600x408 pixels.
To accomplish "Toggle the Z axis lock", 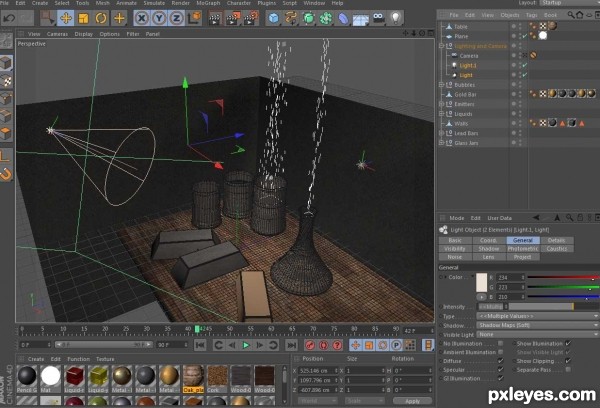I will (176, 18).
